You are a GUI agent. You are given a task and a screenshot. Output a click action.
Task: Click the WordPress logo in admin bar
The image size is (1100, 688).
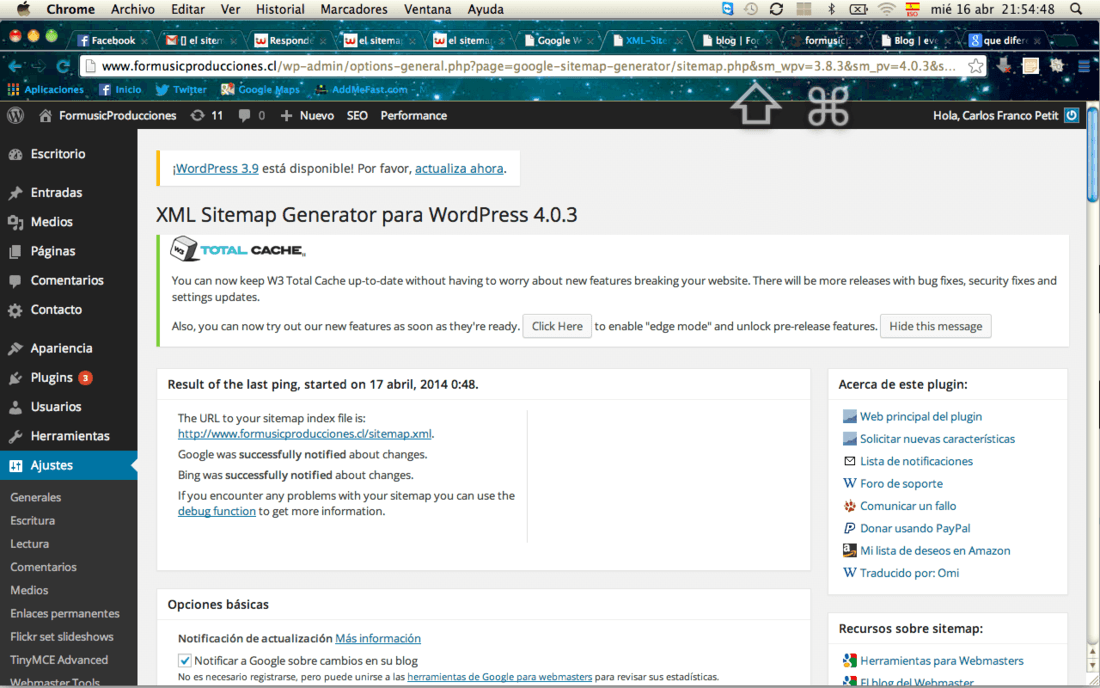[x=15, y=116]
